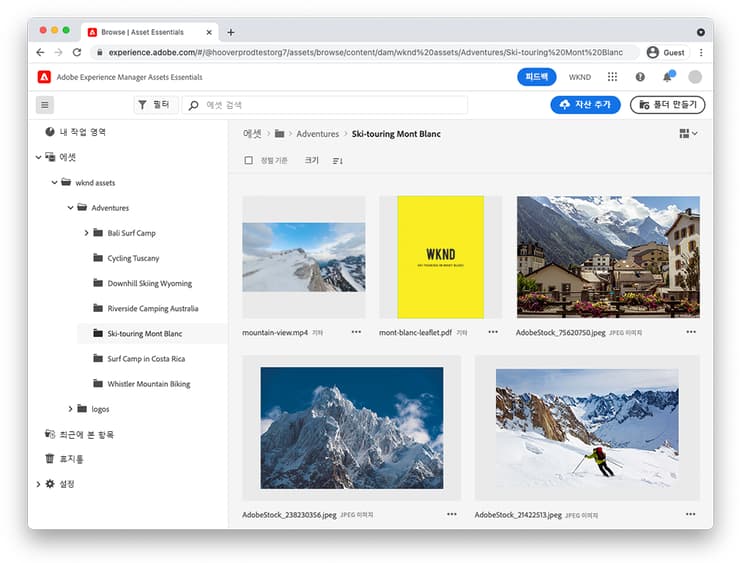Collapse the assets tree node
The image size is (750, 563).
[38, 157]
